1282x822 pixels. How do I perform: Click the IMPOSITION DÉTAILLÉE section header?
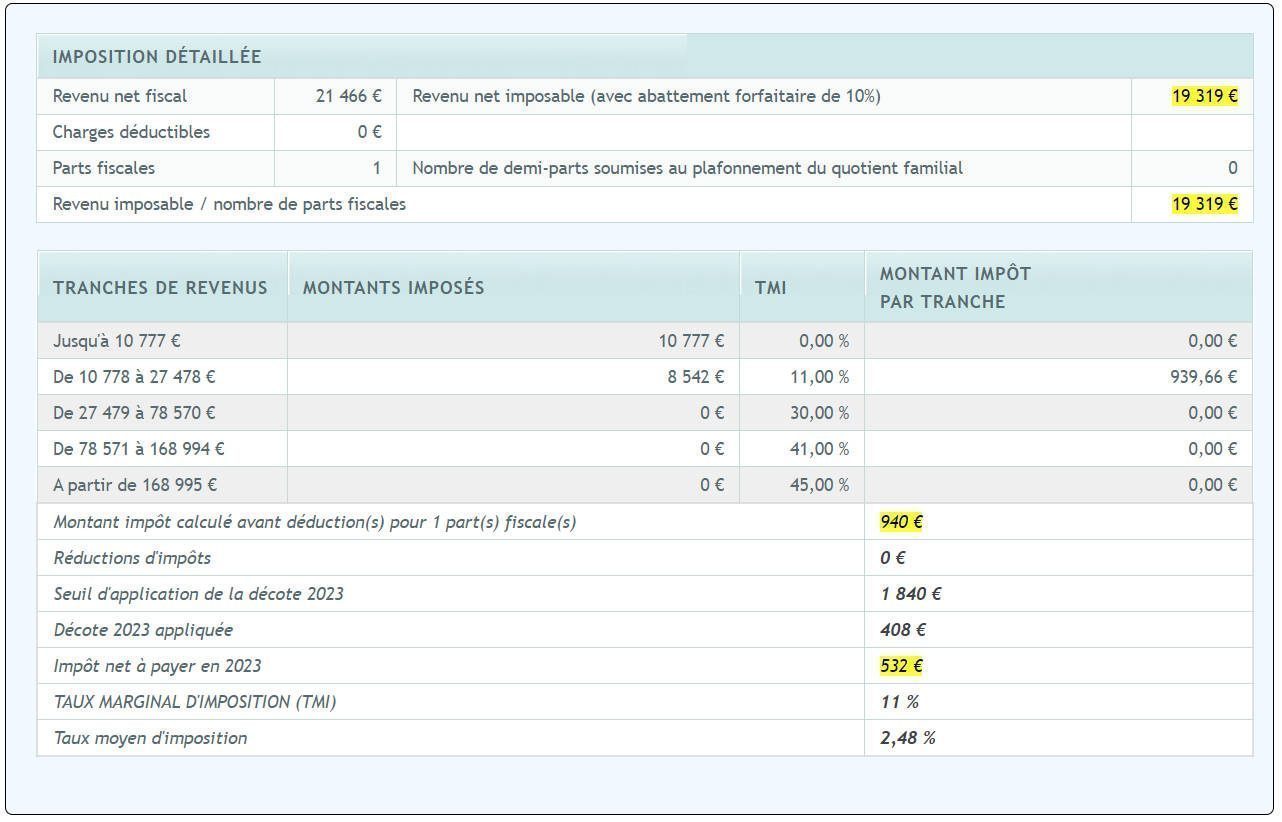[x=157, y=57]
